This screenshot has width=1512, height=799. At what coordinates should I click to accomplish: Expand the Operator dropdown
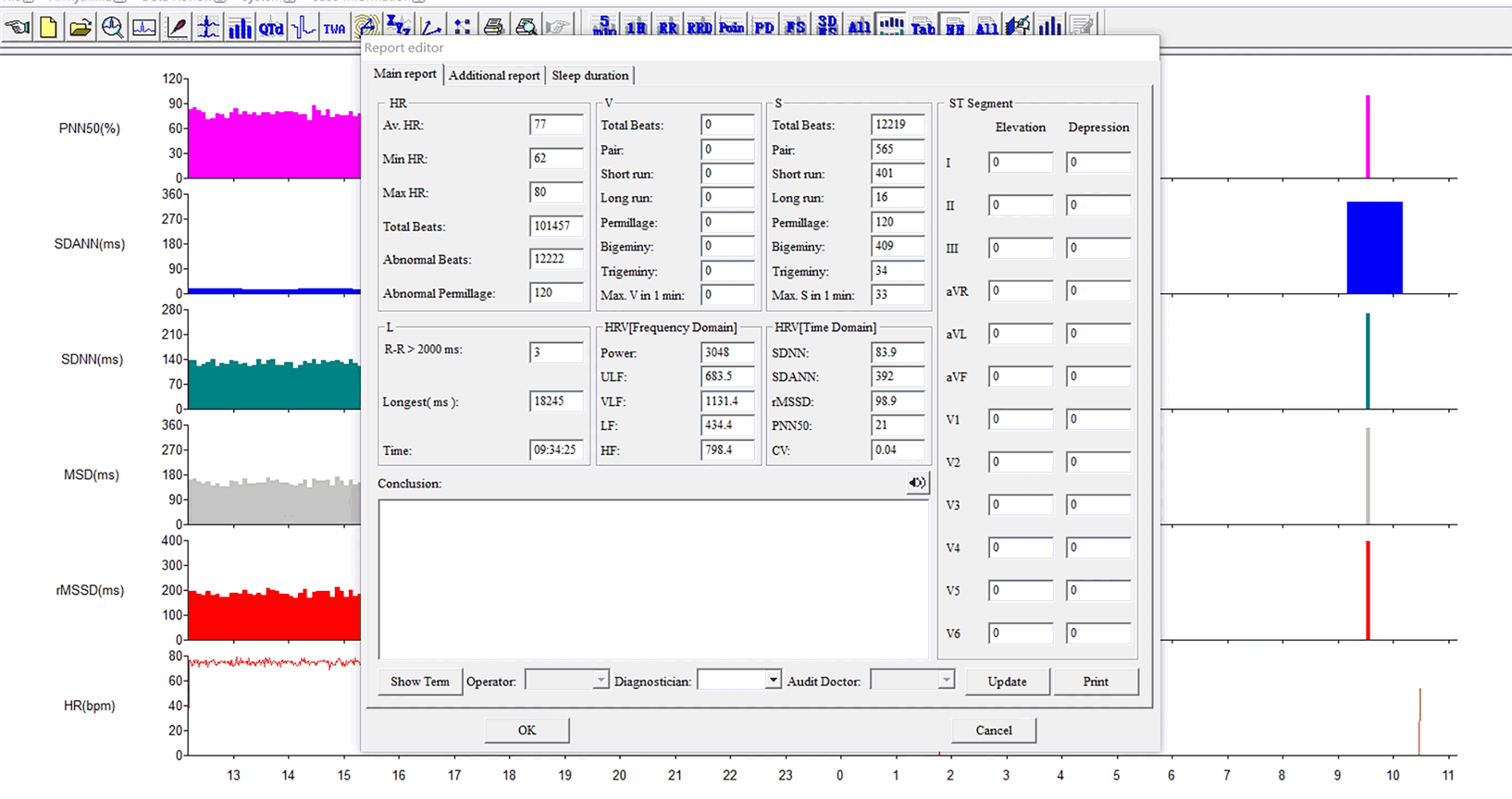(600, 681)
